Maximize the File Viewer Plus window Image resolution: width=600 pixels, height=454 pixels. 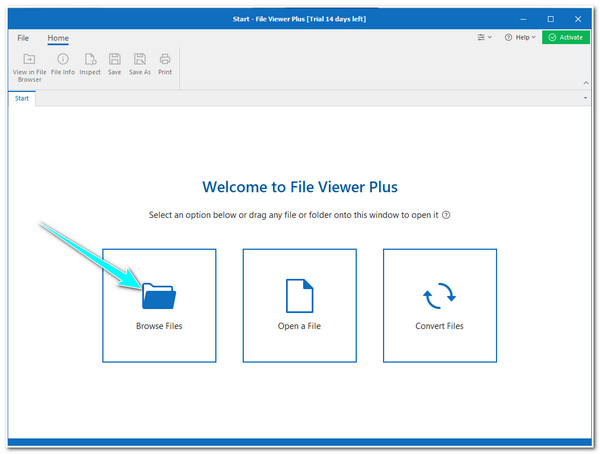pos(551,19)
